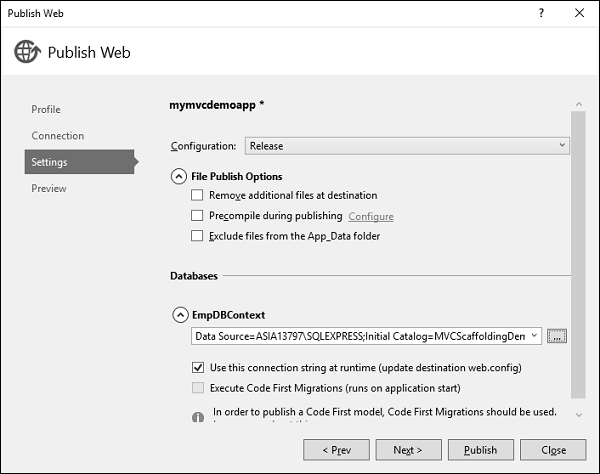Check Precompile during publishing option
Viewport: 600px width, 474px height.
(197, 215)
